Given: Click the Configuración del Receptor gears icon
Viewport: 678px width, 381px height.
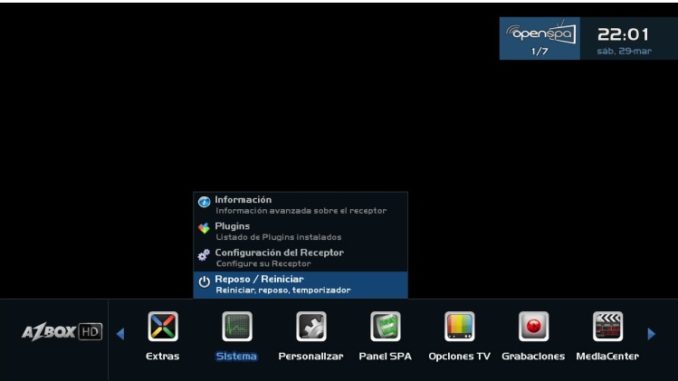Looking at the screenshot, I should tap(204, 255).
